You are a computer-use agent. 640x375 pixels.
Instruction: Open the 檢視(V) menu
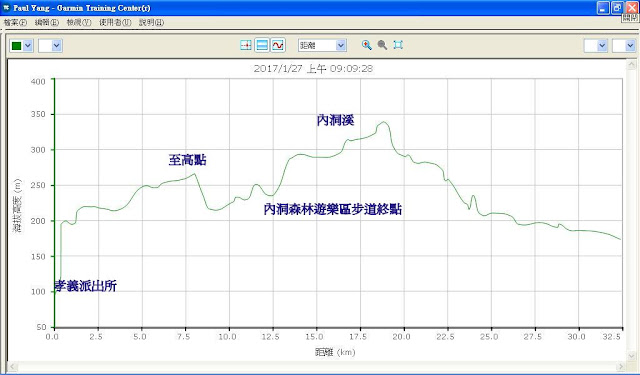(79, 22)
